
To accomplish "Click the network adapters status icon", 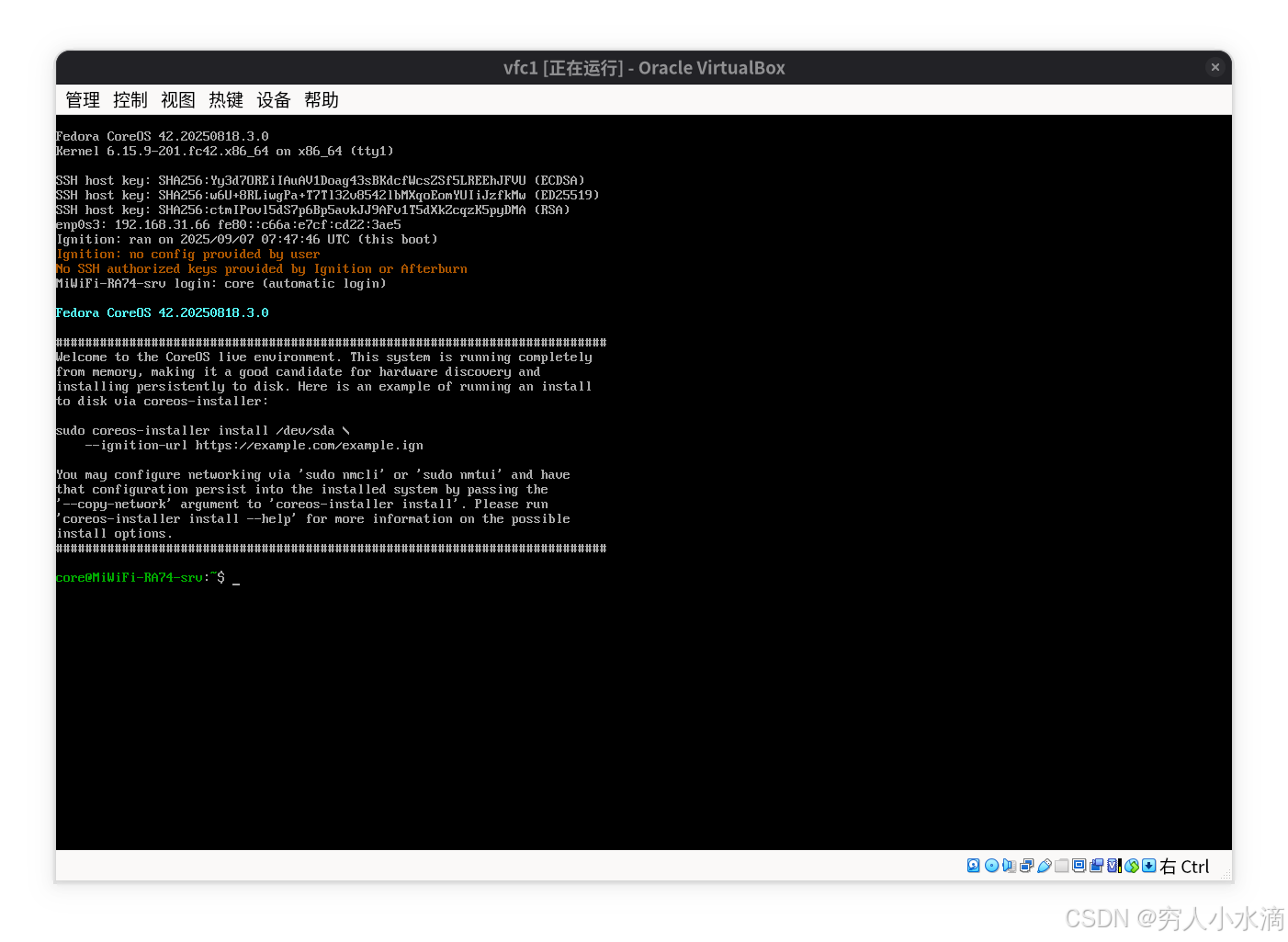I will 1026,866.
